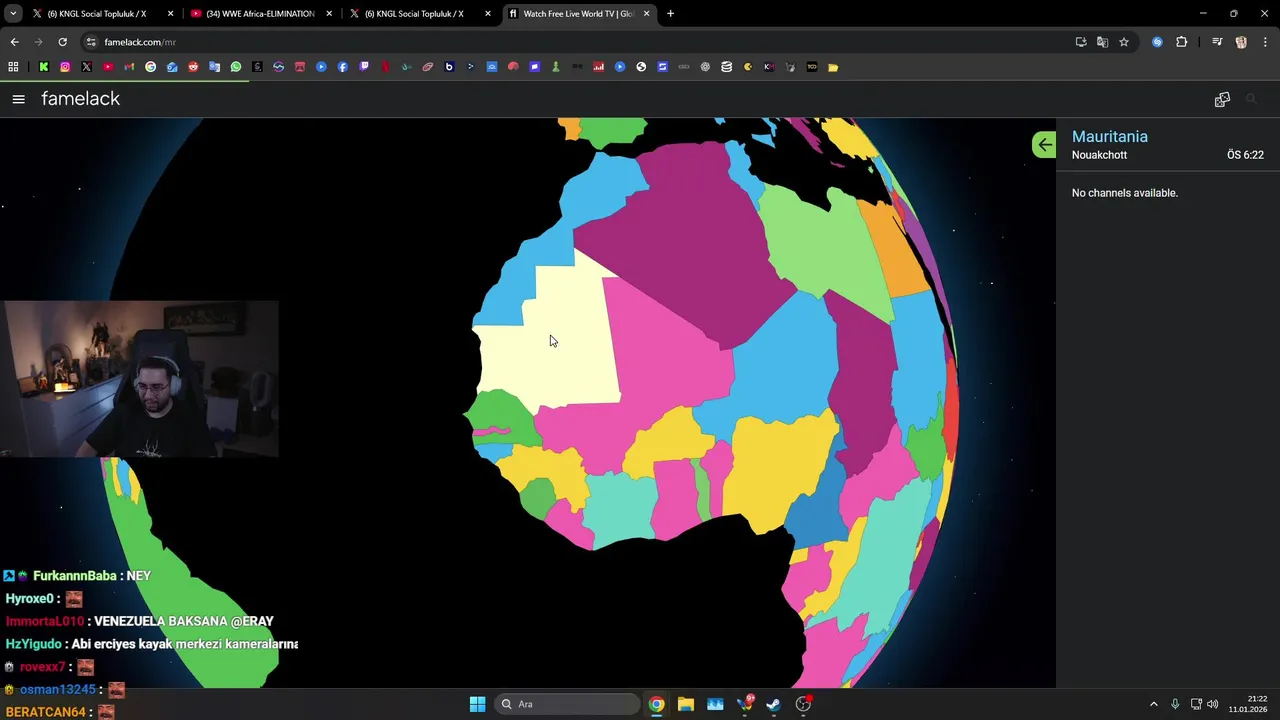Viewport: 1280px width, 720px height.
Task: Open the Gmail bookmark
Action: tap(129, 67)
